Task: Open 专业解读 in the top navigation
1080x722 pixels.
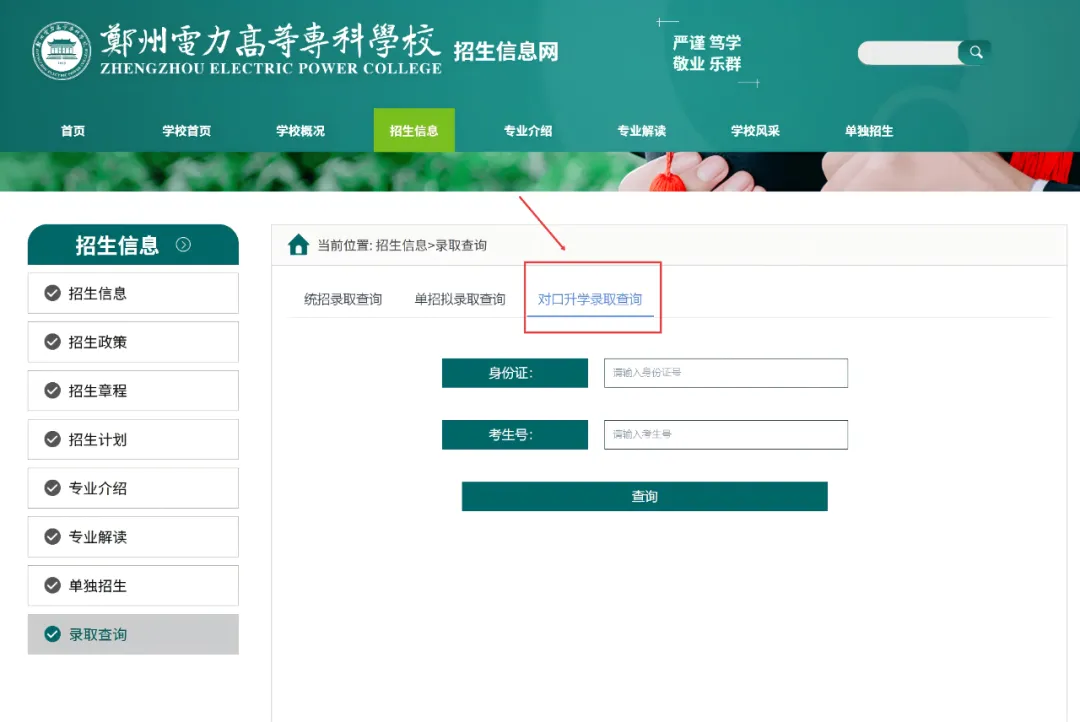Action: 641,131
